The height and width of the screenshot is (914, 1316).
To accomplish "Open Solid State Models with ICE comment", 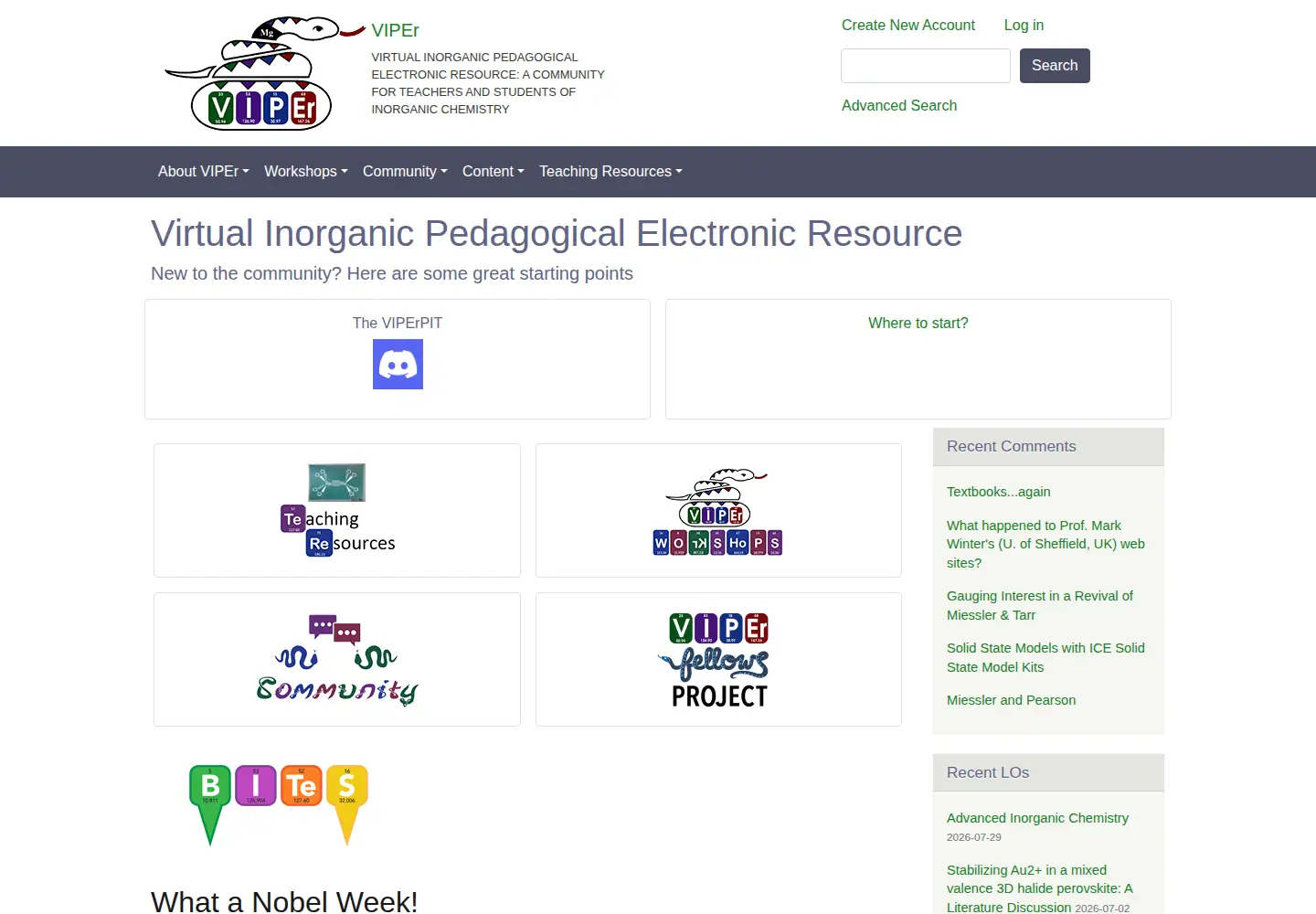I will click(1045, 657).
